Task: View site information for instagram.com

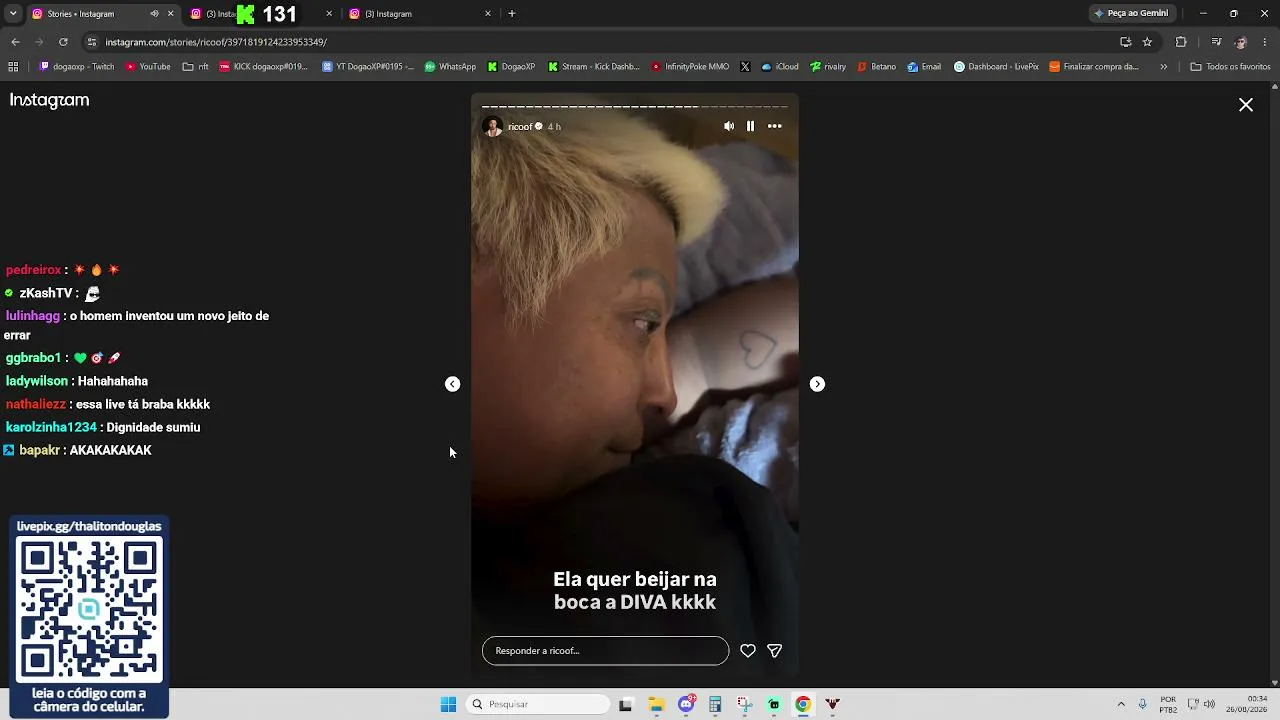Action: point(92,42)
